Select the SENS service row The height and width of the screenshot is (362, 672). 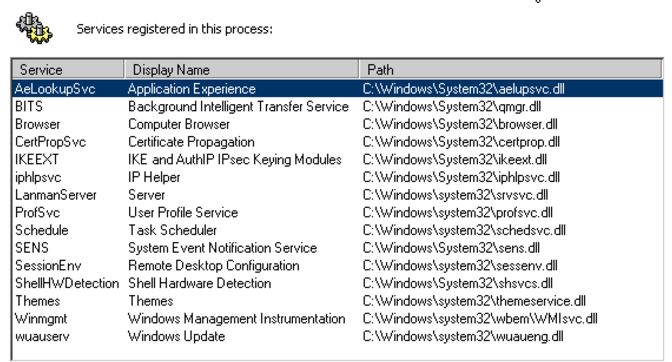[337, 248]
